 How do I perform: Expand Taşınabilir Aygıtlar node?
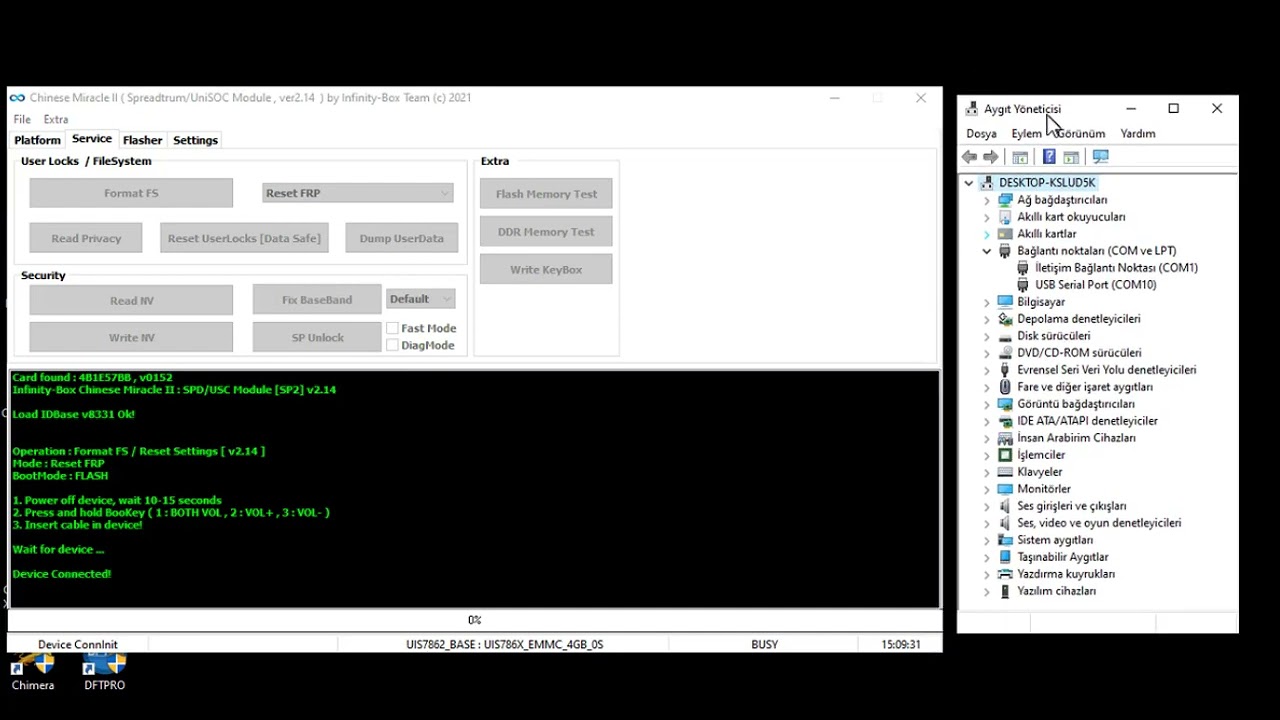[987, 557]
